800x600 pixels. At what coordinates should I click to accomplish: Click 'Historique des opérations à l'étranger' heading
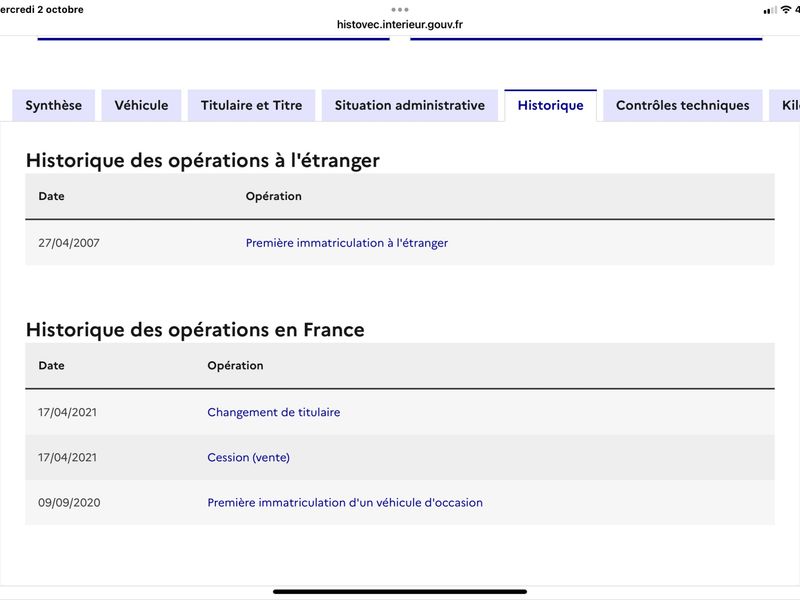[x=203, y=161]
